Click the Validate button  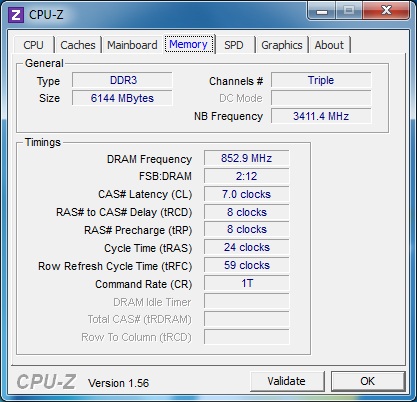(x=287, y=381)
